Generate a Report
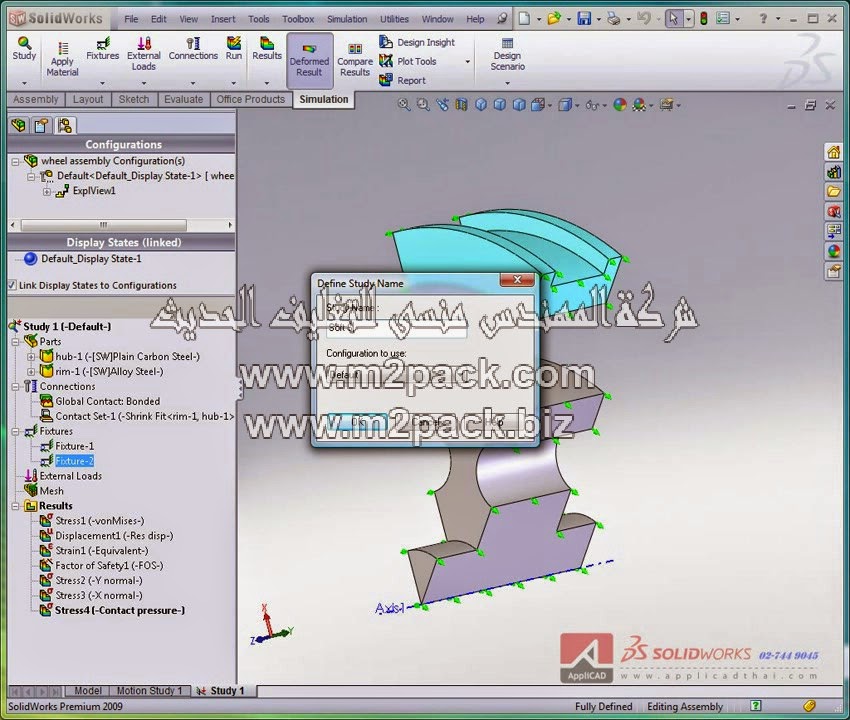 coord(402,80)
